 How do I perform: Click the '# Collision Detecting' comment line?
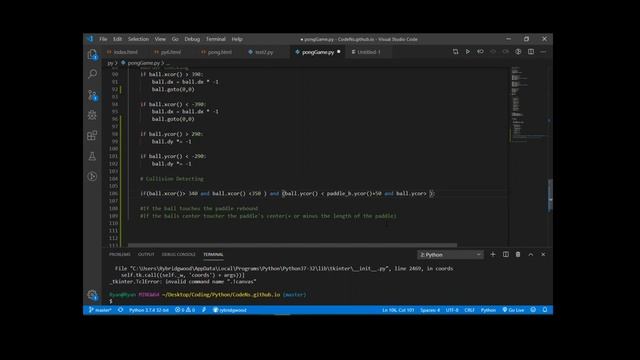pos(172,179)
